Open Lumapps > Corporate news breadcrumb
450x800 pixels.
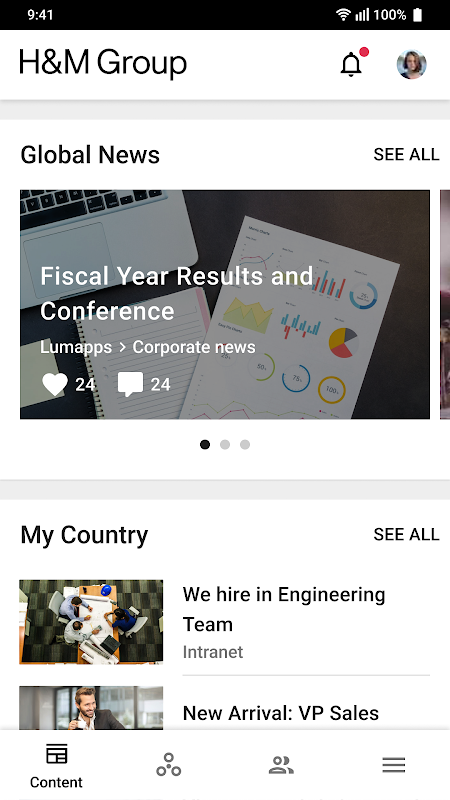(x=147, y=347)
